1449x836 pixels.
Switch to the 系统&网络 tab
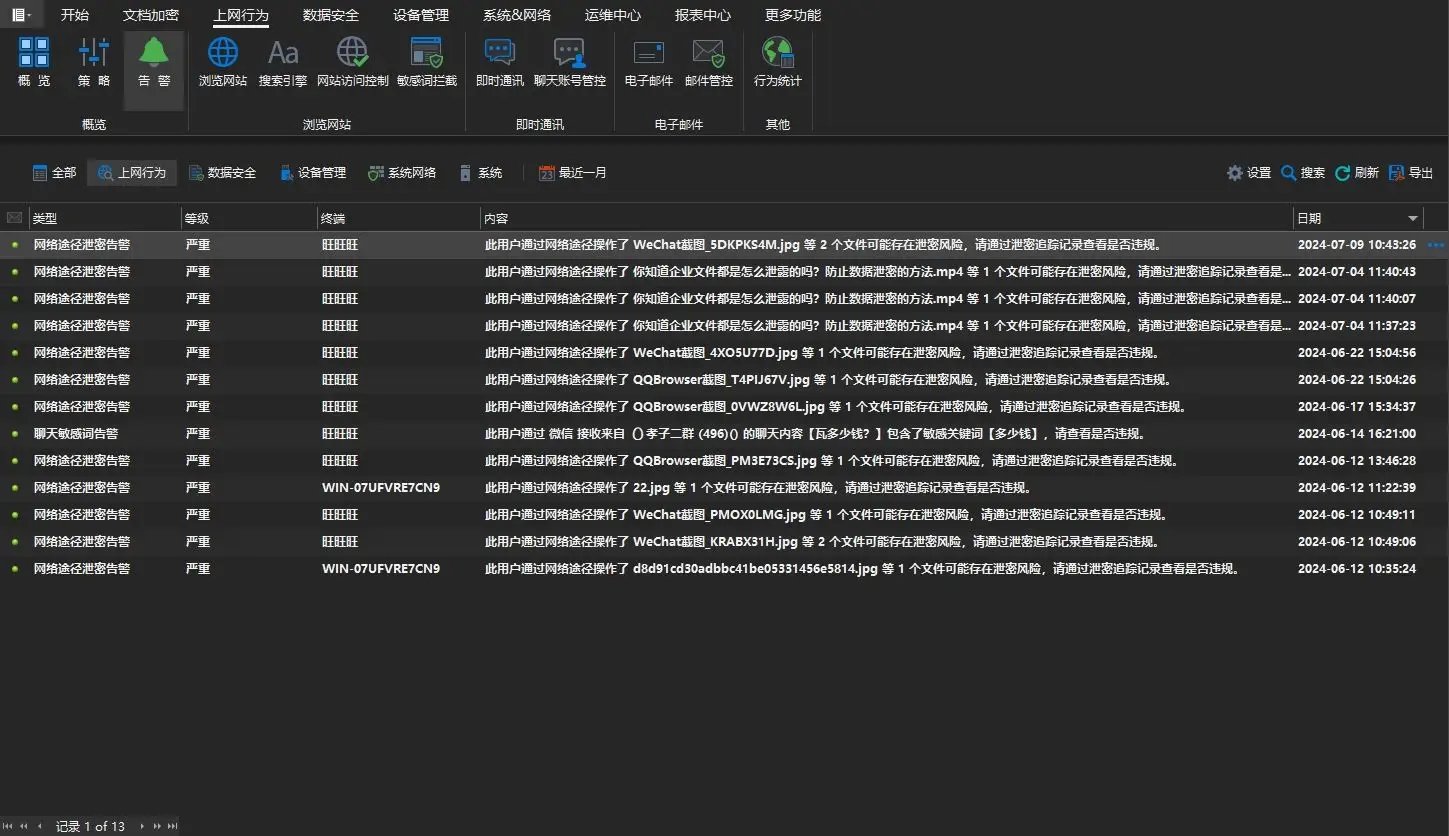click(x=516, y=15)
